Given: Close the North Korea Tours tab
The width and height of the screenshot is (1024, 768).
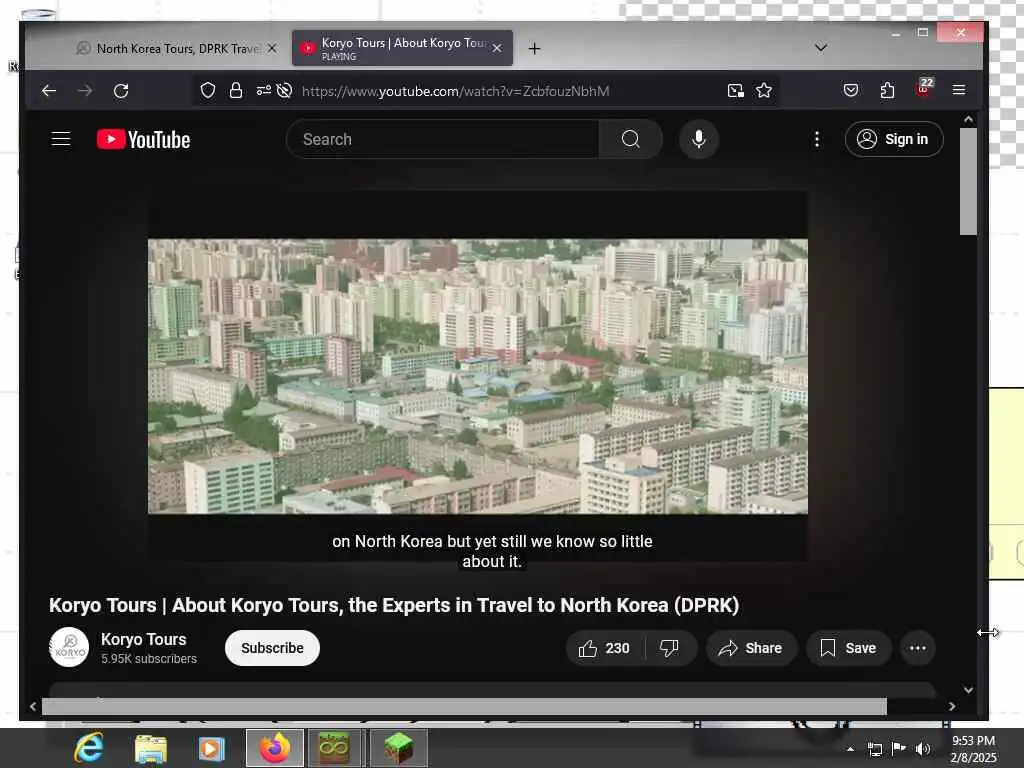Looking at the screenshot, I should coord(272,48).
